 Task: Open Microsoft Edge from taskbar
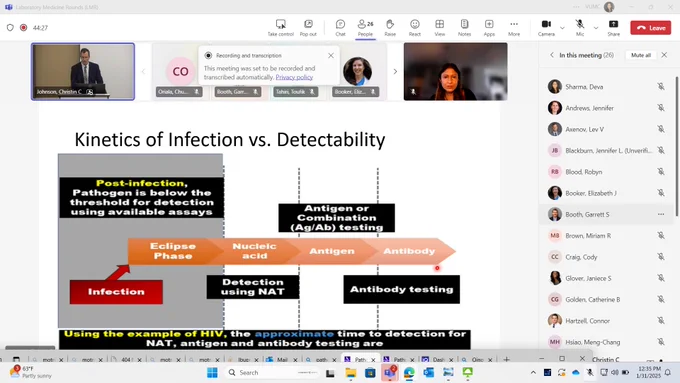[409, 373]
